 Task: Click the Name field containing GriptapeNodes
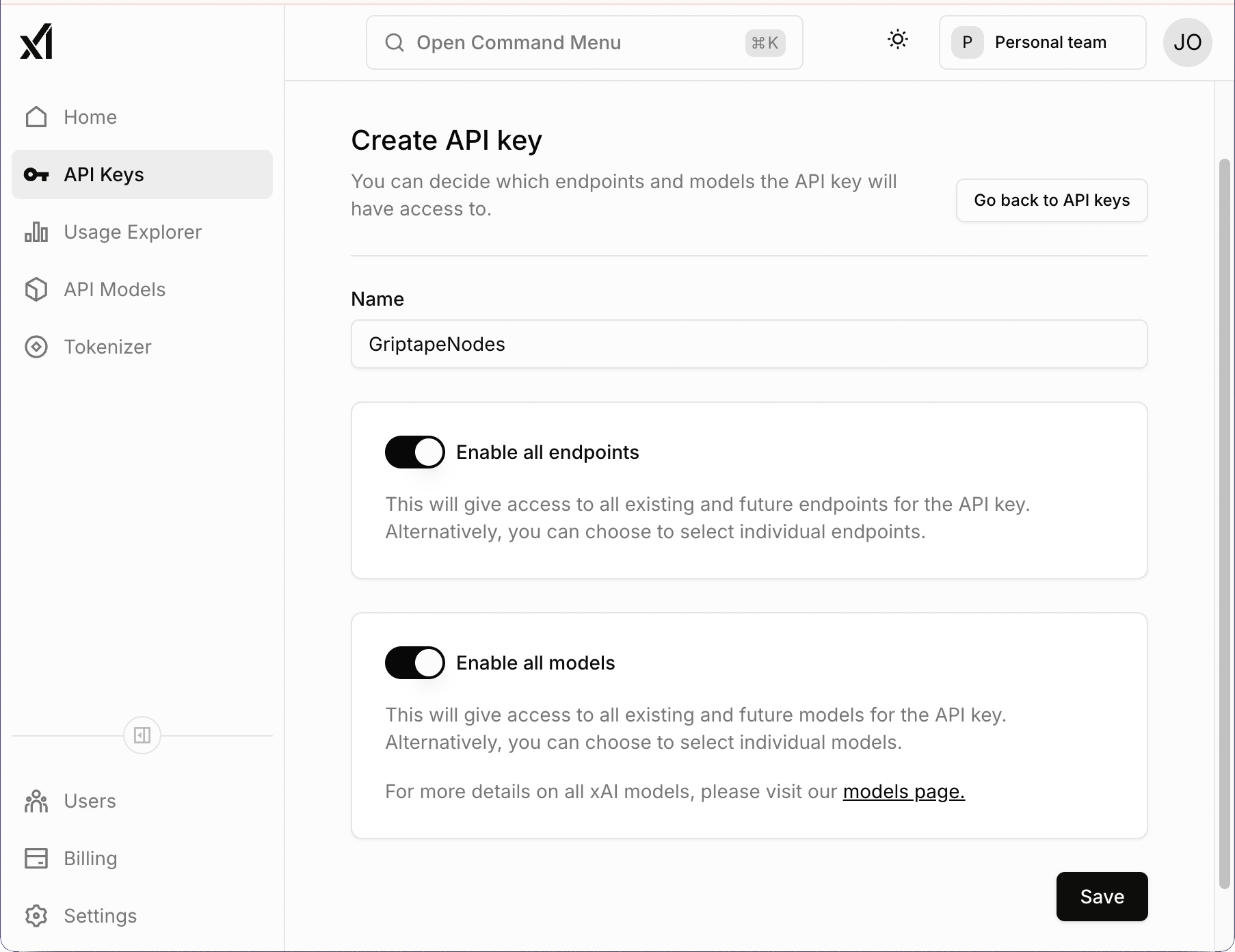point(749,344)
